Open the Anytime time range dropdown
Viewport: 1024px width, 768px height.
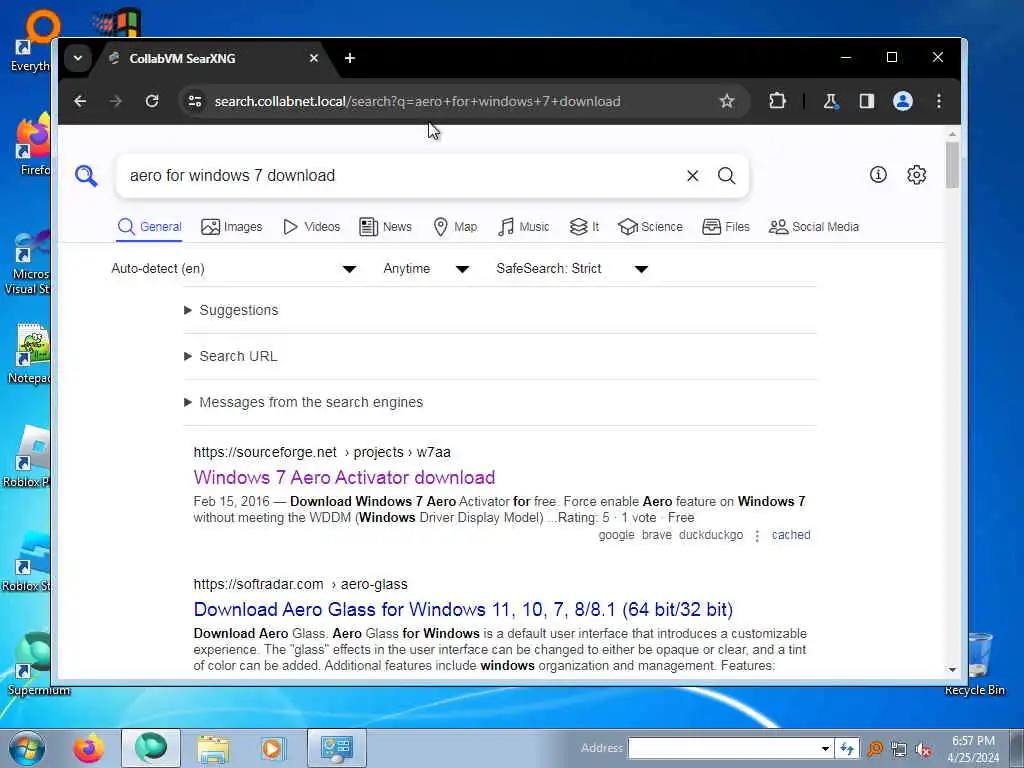pos(426,268)
